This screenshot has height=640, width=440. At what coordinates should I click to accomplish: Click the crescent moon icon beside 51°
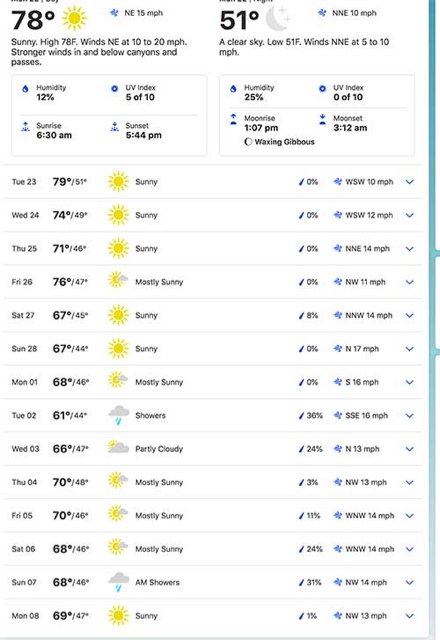tap(278, 19)
